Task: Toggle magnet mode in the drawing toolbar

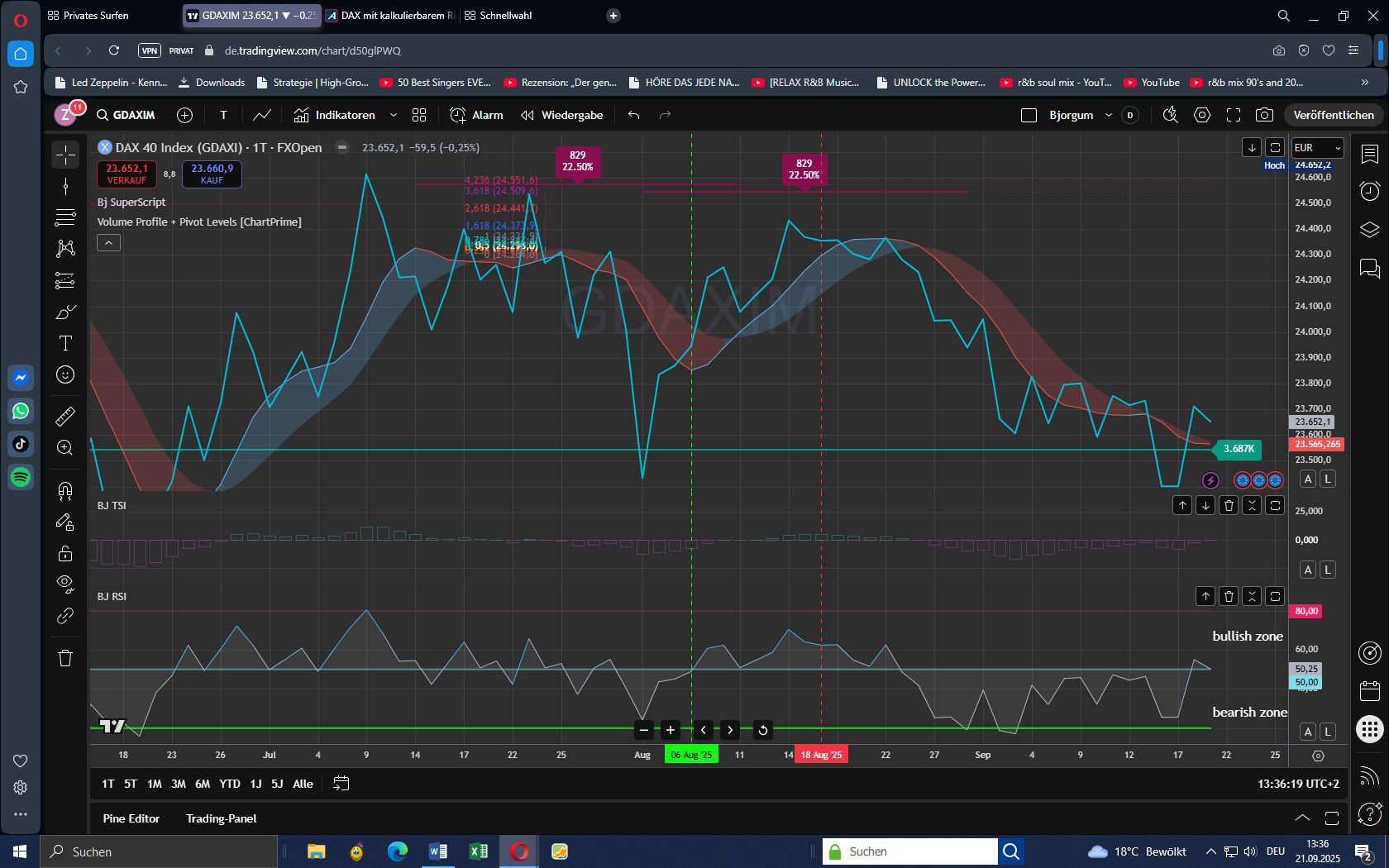Action: point(64,491)
